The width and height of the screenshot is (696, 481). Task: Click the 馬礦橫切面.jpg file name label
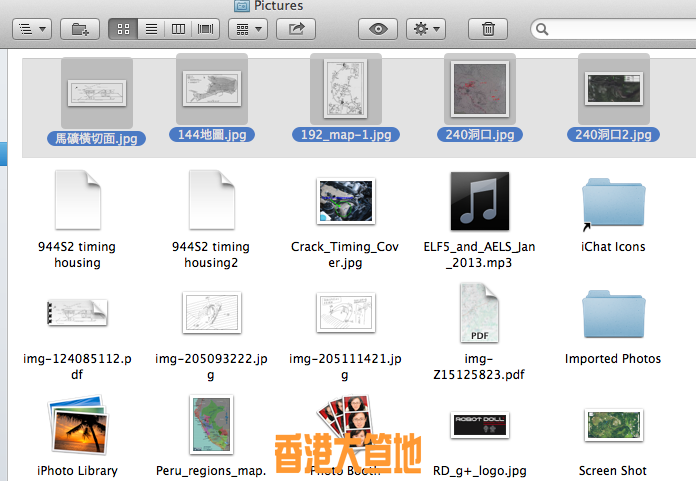(96, 138)
